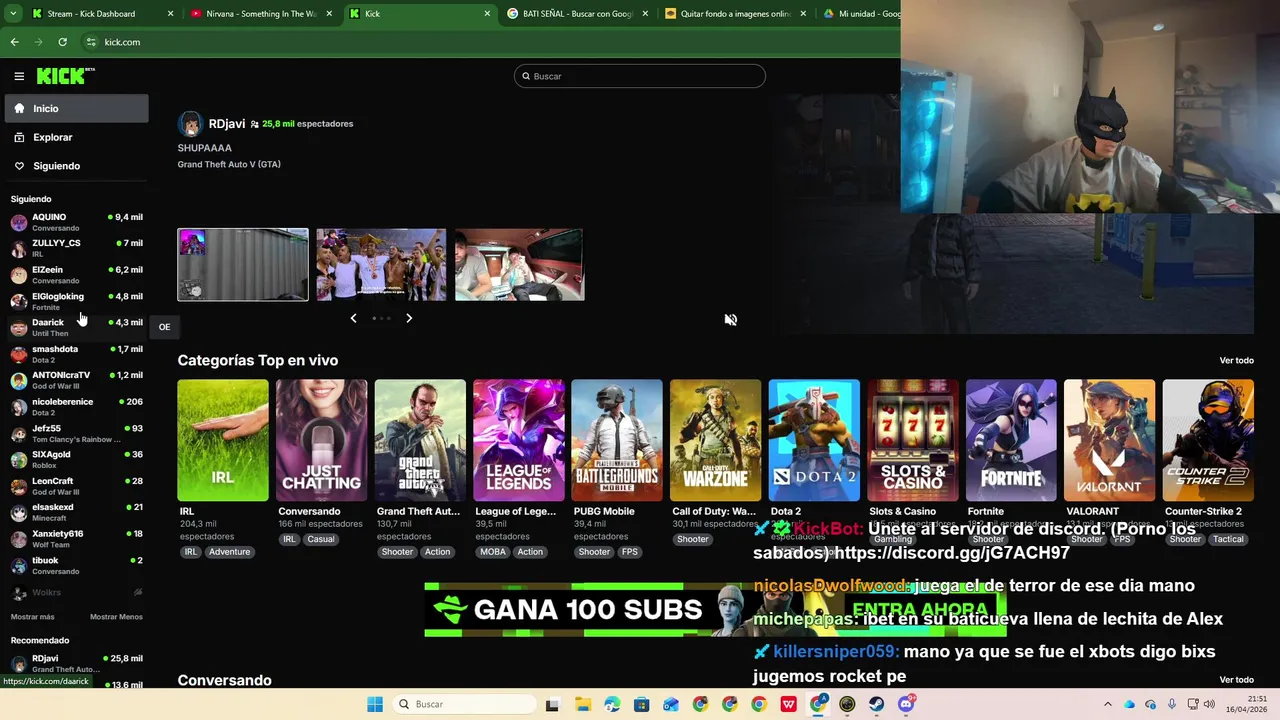Open ZULLYY_CS's channel in the sidebar
The width and height of the screenshot is (1280, 720).
click(76, 248)
